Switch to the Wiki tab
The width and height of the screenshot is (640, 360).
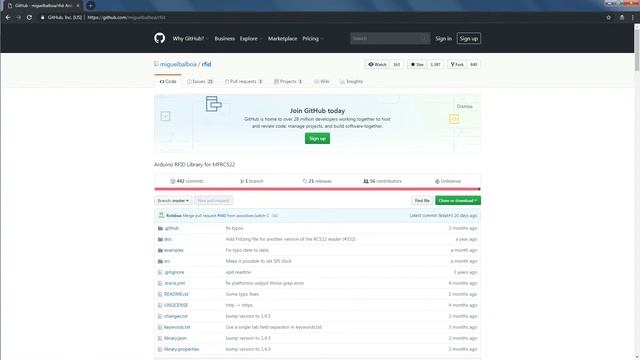coord(322,82)
